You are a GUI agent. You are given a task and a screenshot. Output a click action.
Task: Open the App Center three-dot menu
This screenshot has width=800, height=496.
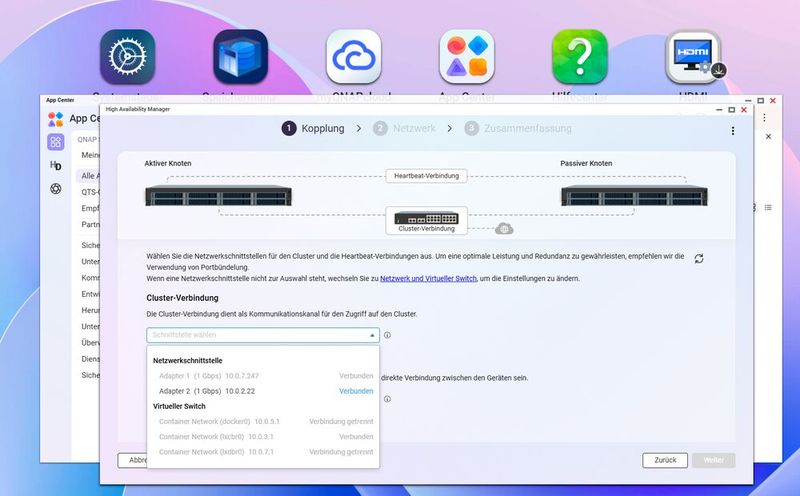tap(764, 118)
